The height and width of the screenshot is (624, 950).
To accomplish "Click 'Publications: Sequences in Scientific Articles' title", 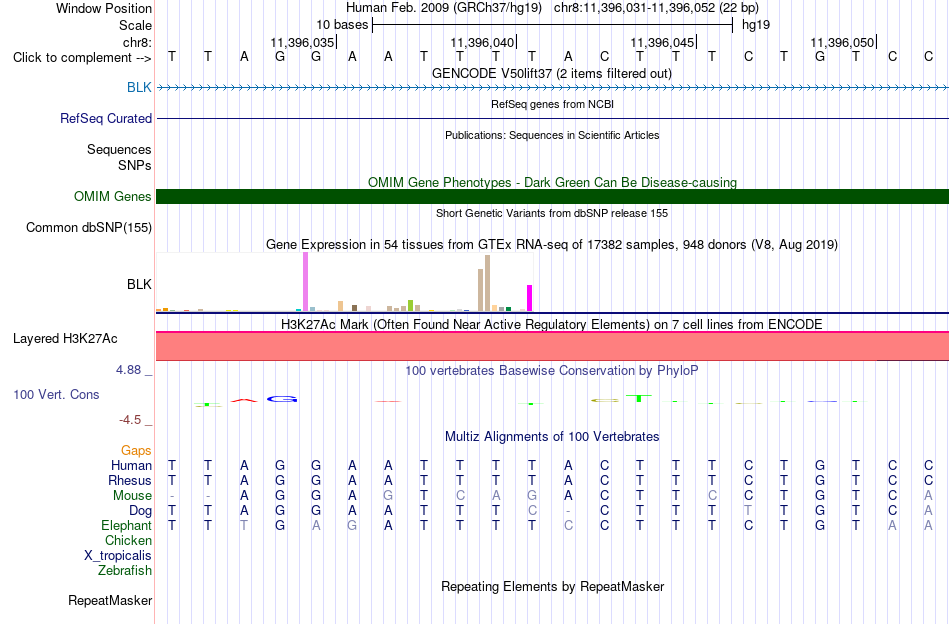I will point(552,135).
